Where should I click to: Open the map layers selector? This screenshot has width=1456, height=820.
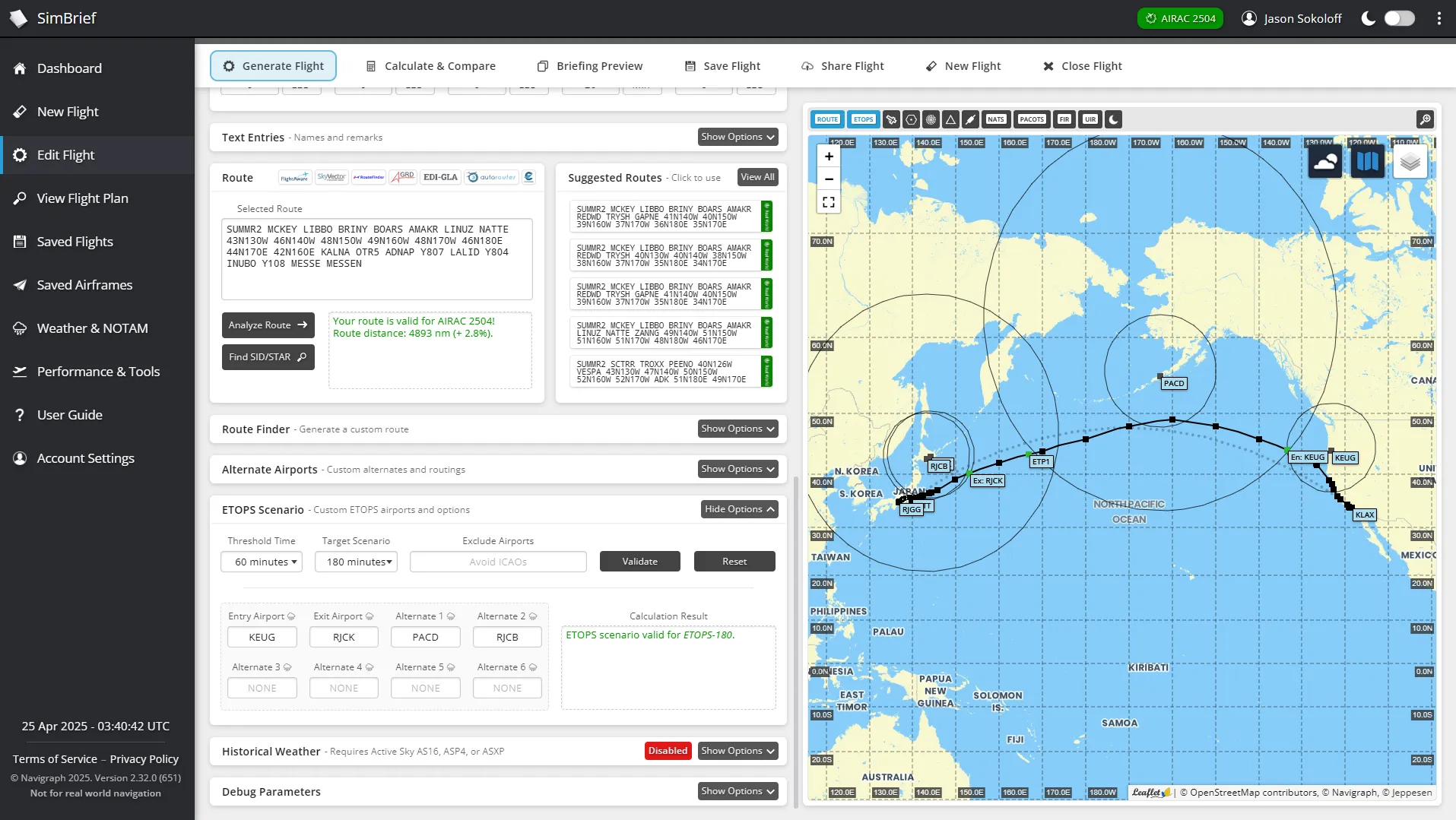coord(1411,160)
